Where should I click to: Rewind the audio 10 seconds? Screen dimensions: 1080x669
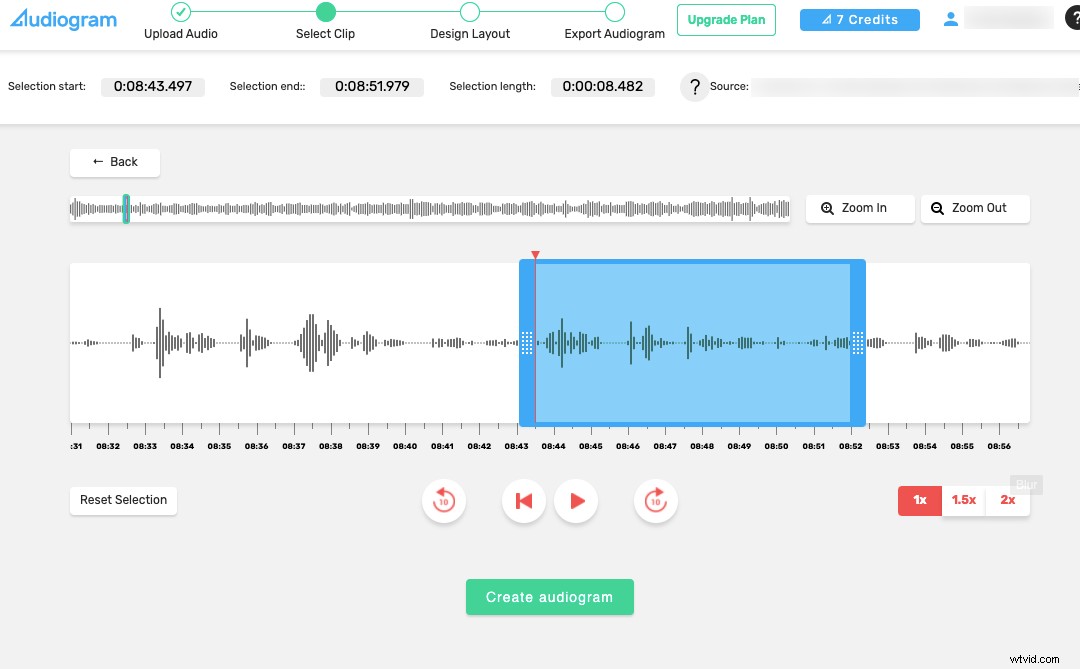tap(444, 501)
